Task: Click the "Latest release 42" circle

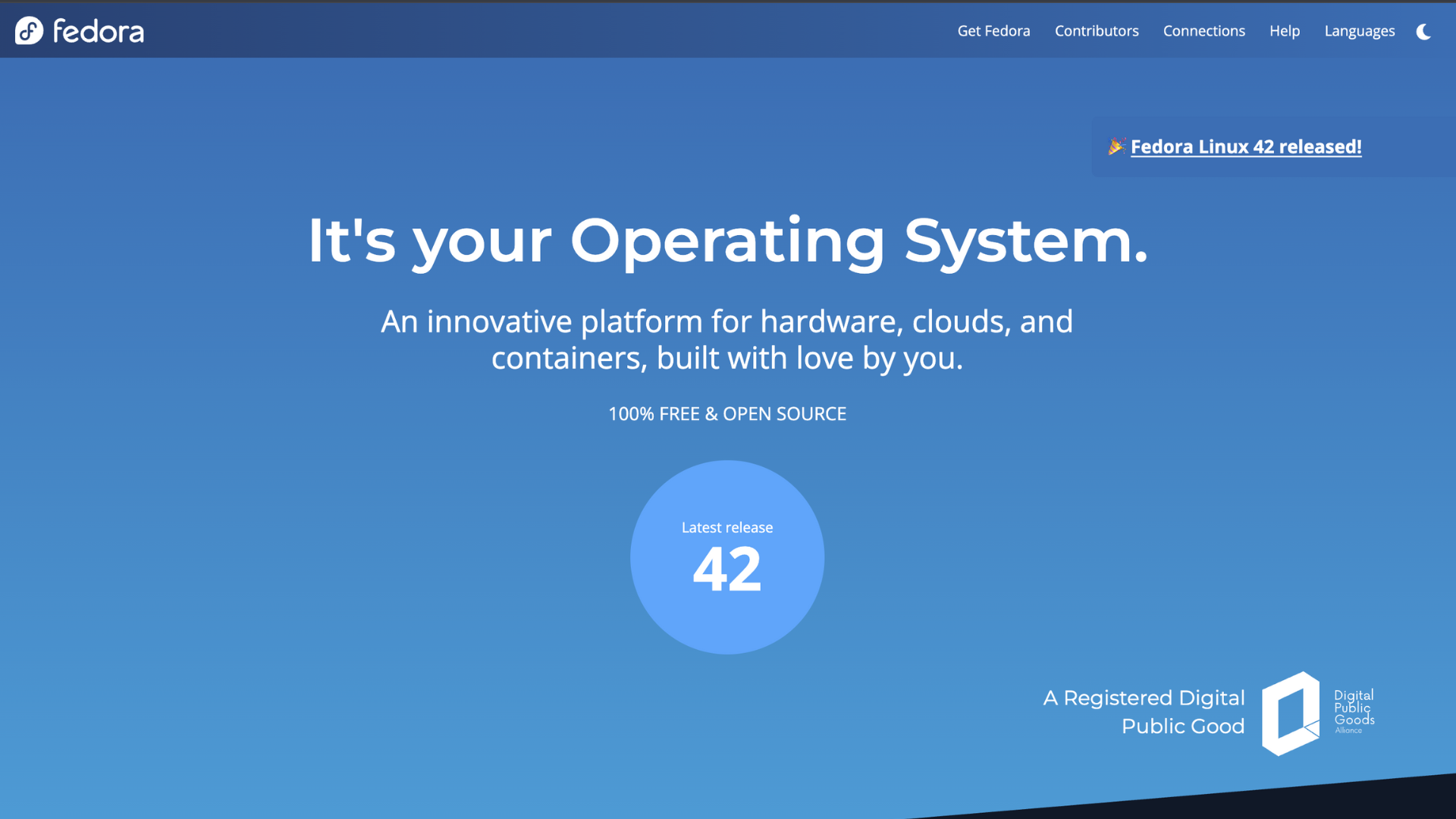Action: pyautogui.click(x=727, y=557)
